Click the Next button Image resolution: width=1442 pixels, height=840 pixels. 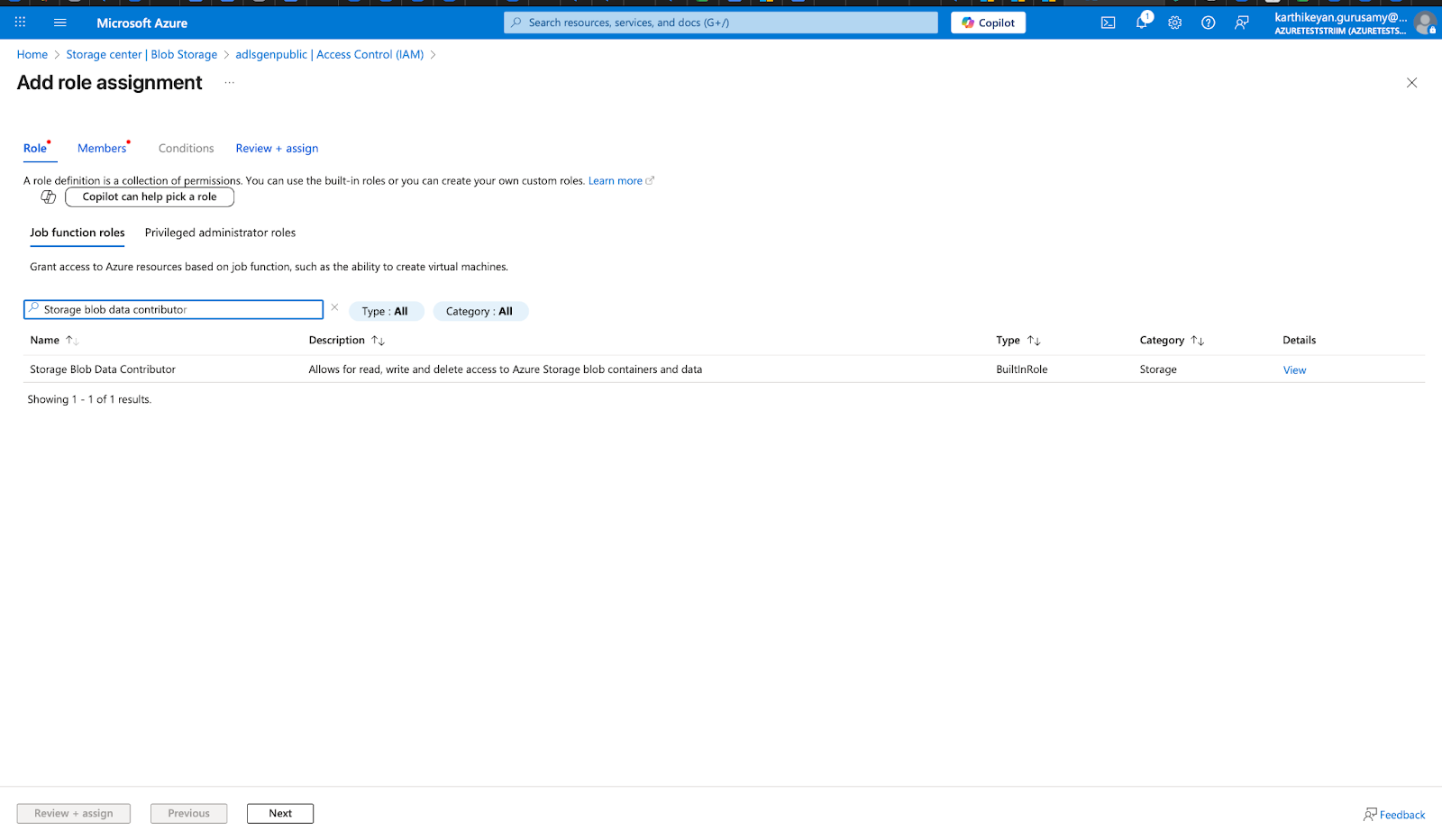click(x=279, y=813)
